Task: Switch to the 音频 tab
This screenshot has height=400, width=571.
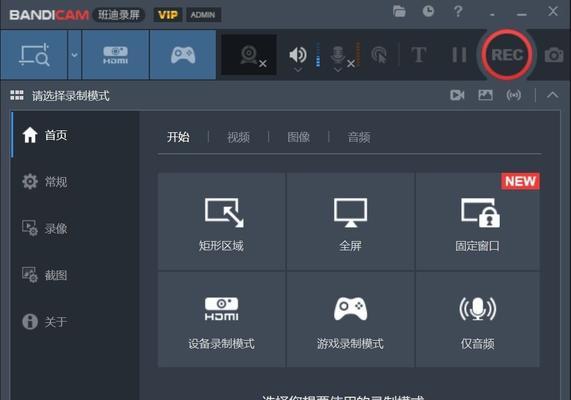Action: [359, 137]
